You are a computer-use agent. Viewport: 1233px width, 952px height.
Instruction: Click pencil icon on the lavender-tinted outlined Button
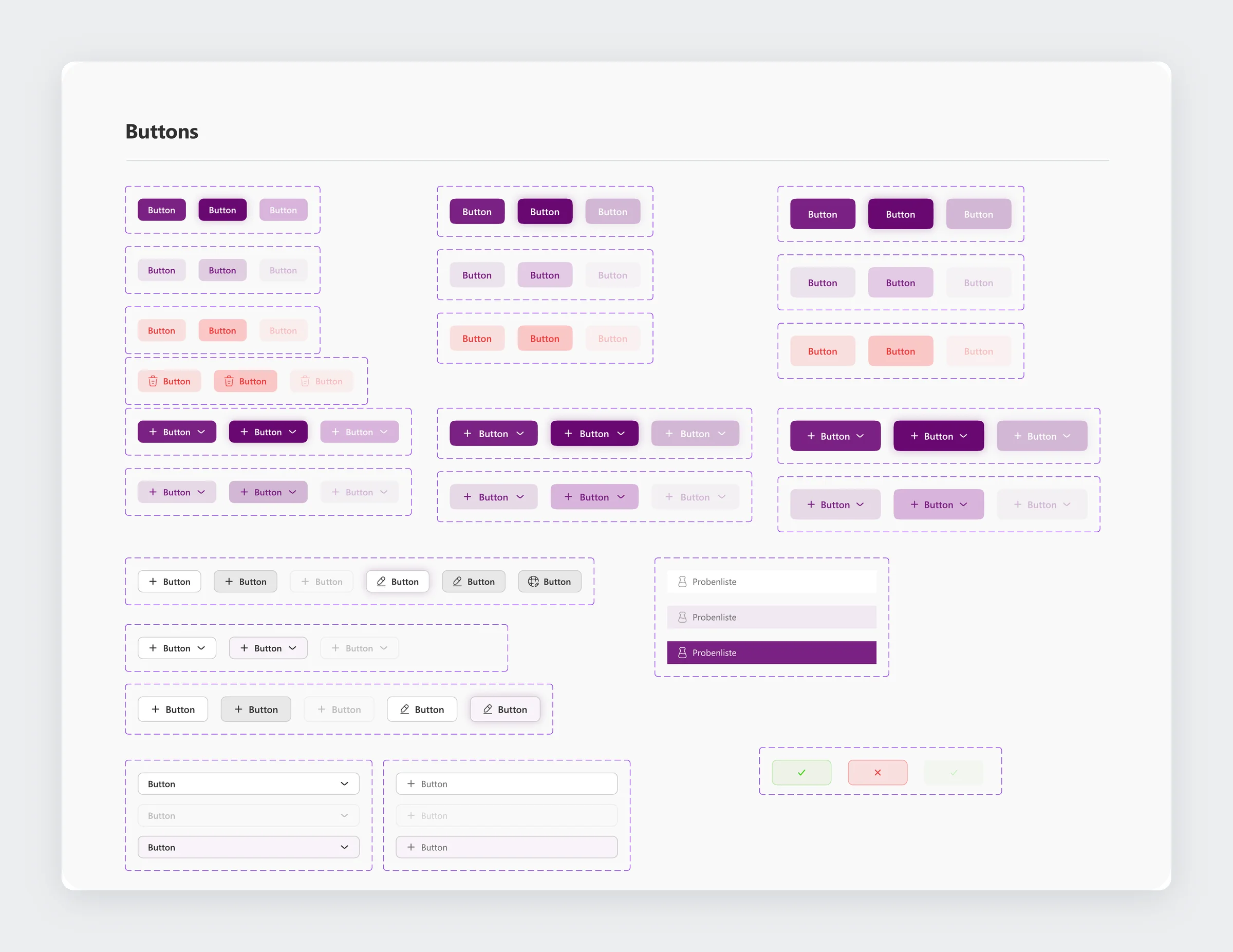(x=488, y=709)
